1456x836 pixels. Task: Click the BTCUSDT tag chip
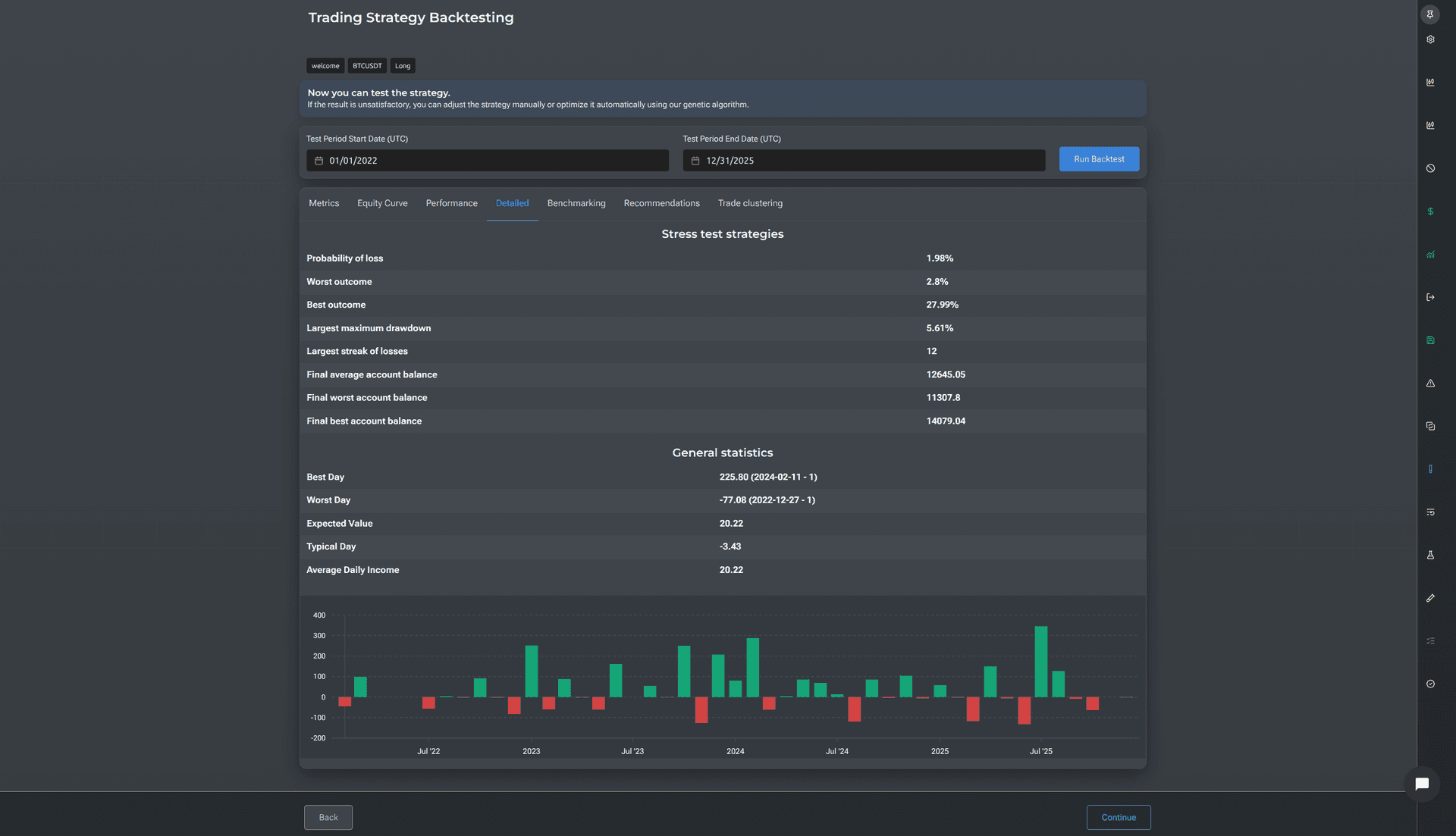pos(367,66)
